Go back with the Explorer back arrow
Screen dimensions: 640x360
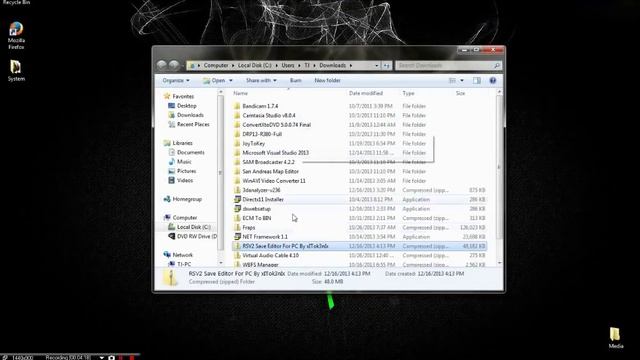point(162,65)
